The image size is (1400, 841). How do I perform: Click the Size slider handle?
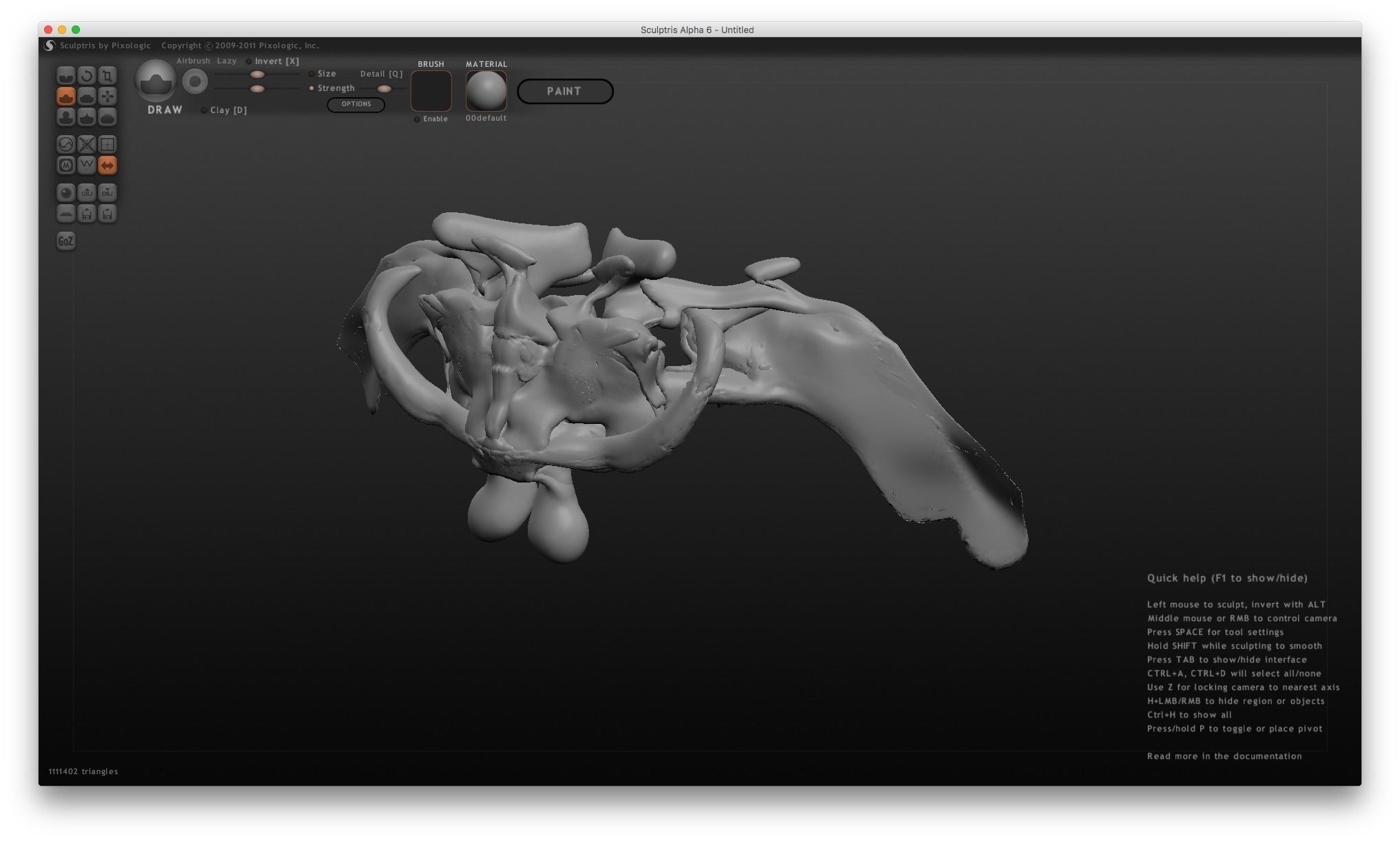[257, 74]
